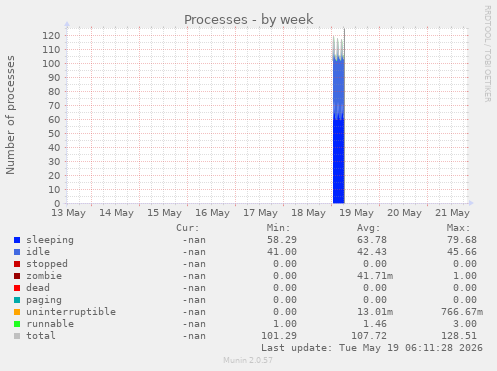Click the 'Munin 2.0.57' footer text
Screen dimensions: 497x371
[x=248, y=360]
